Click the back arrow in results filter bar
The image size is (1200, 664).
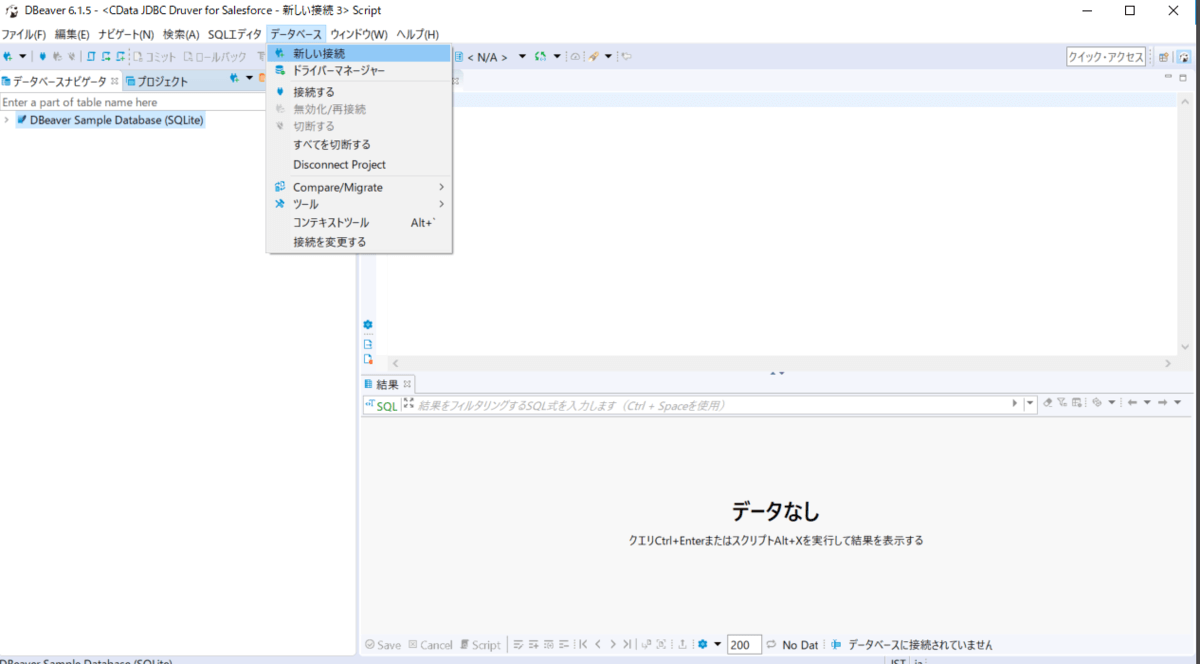click(x=1132, y=403)
